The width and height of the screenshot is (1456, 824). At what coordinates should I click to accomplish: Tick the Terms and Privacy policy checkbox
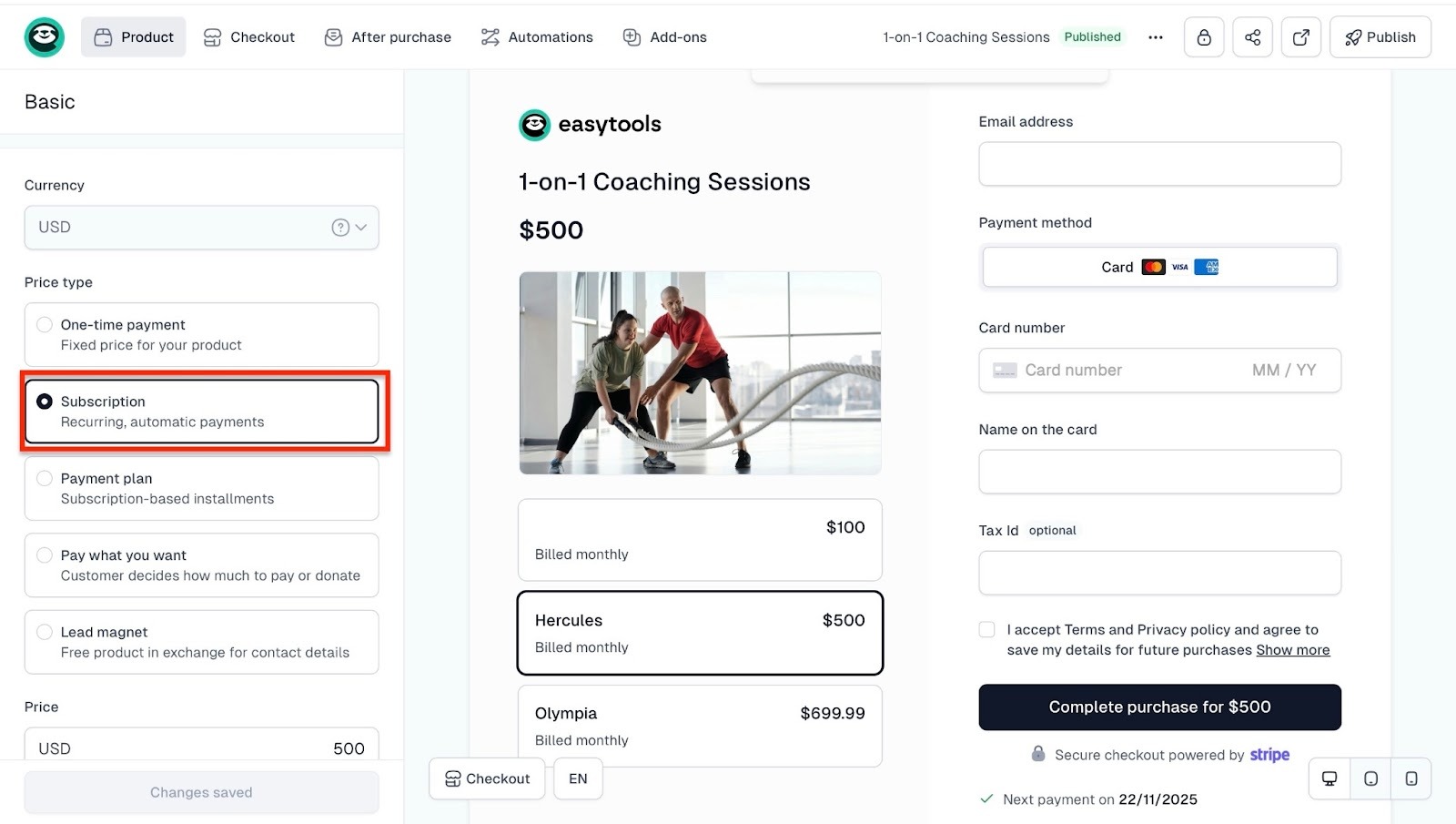click(986, 629)
